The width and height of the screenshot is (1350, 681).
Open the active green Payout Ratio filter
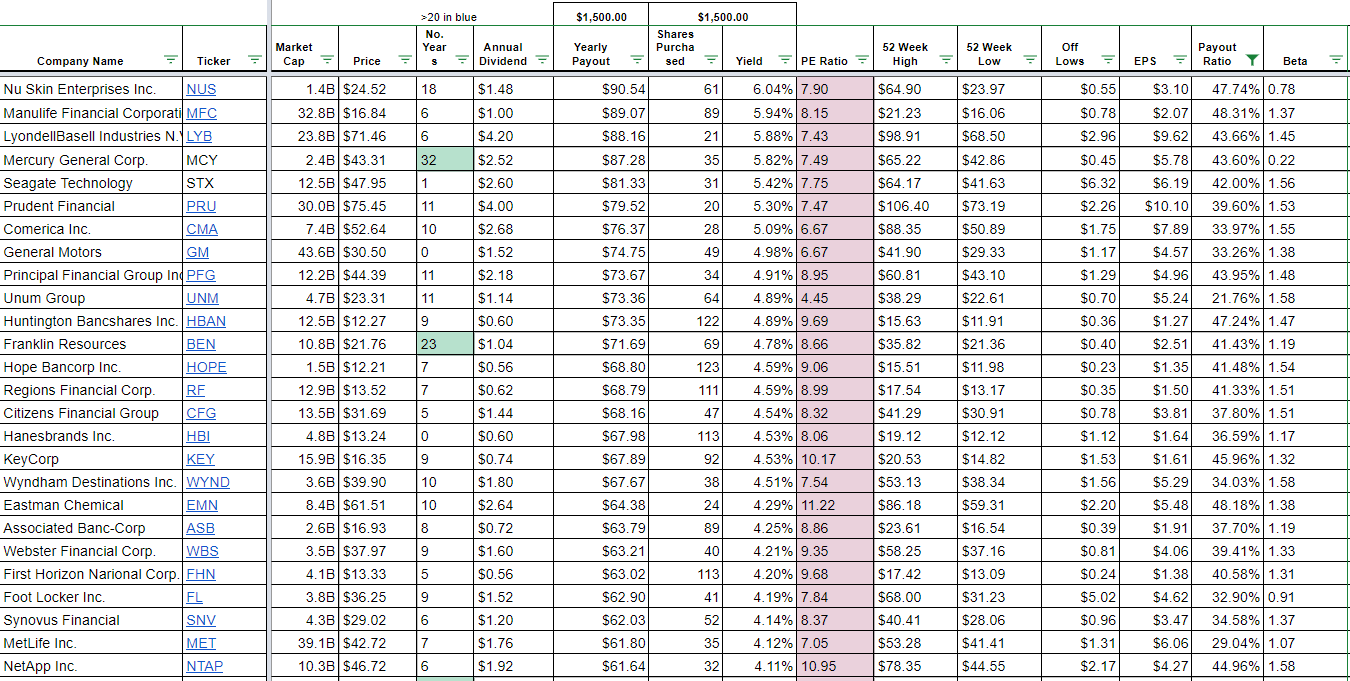[x=1252, y=60]
